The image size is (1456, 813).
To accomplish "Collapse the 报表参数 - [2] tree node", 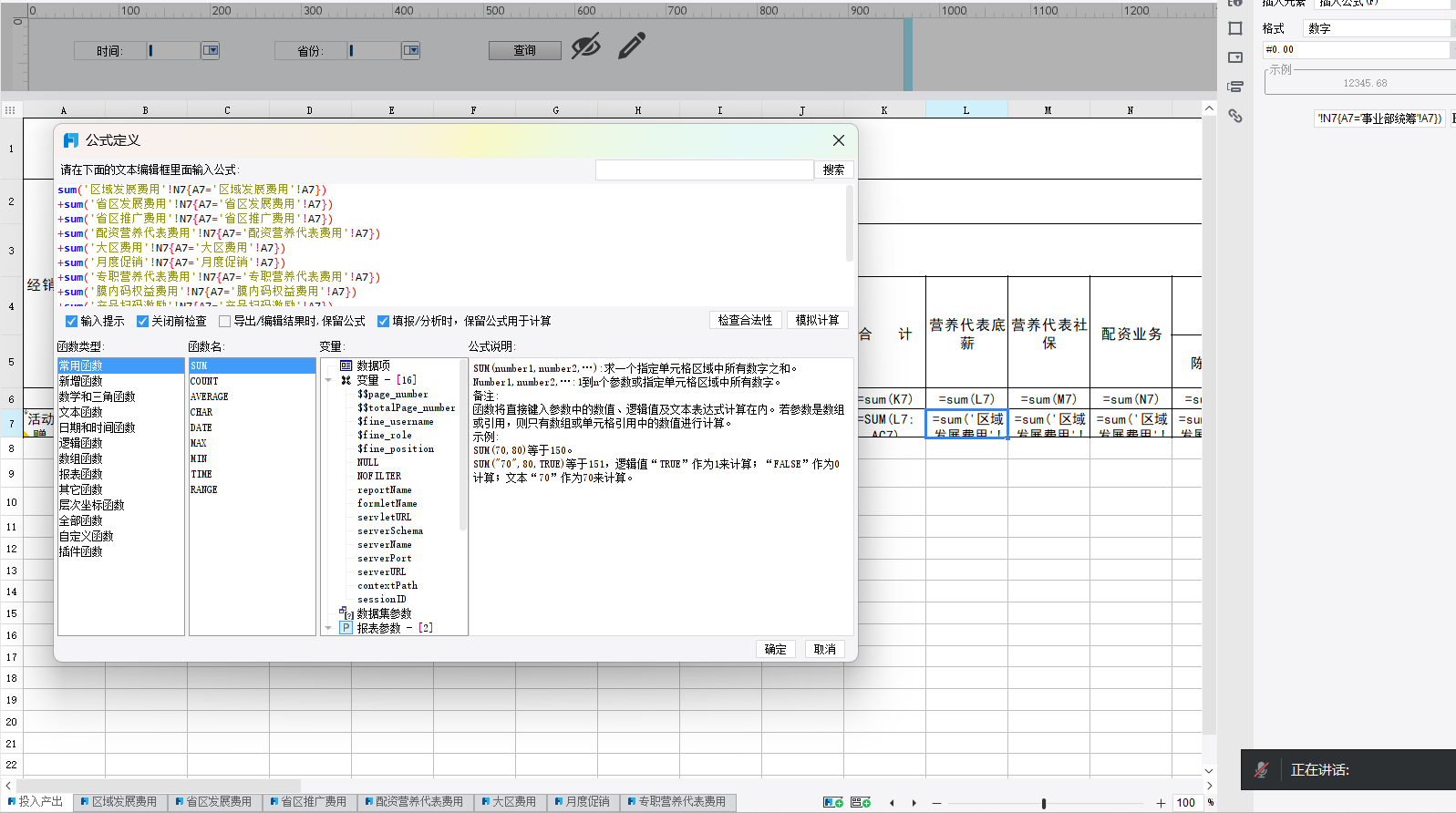I will 328,628.
